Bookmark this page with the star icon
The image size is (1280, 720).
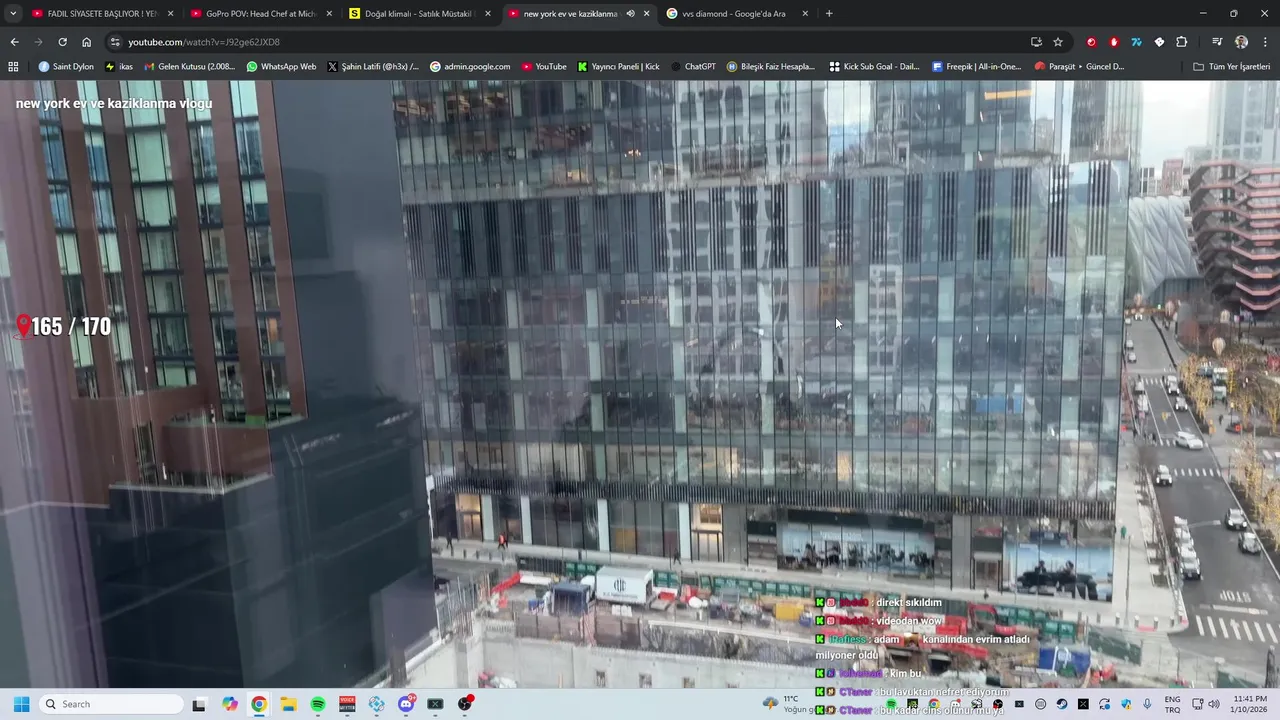point(1058,42)
